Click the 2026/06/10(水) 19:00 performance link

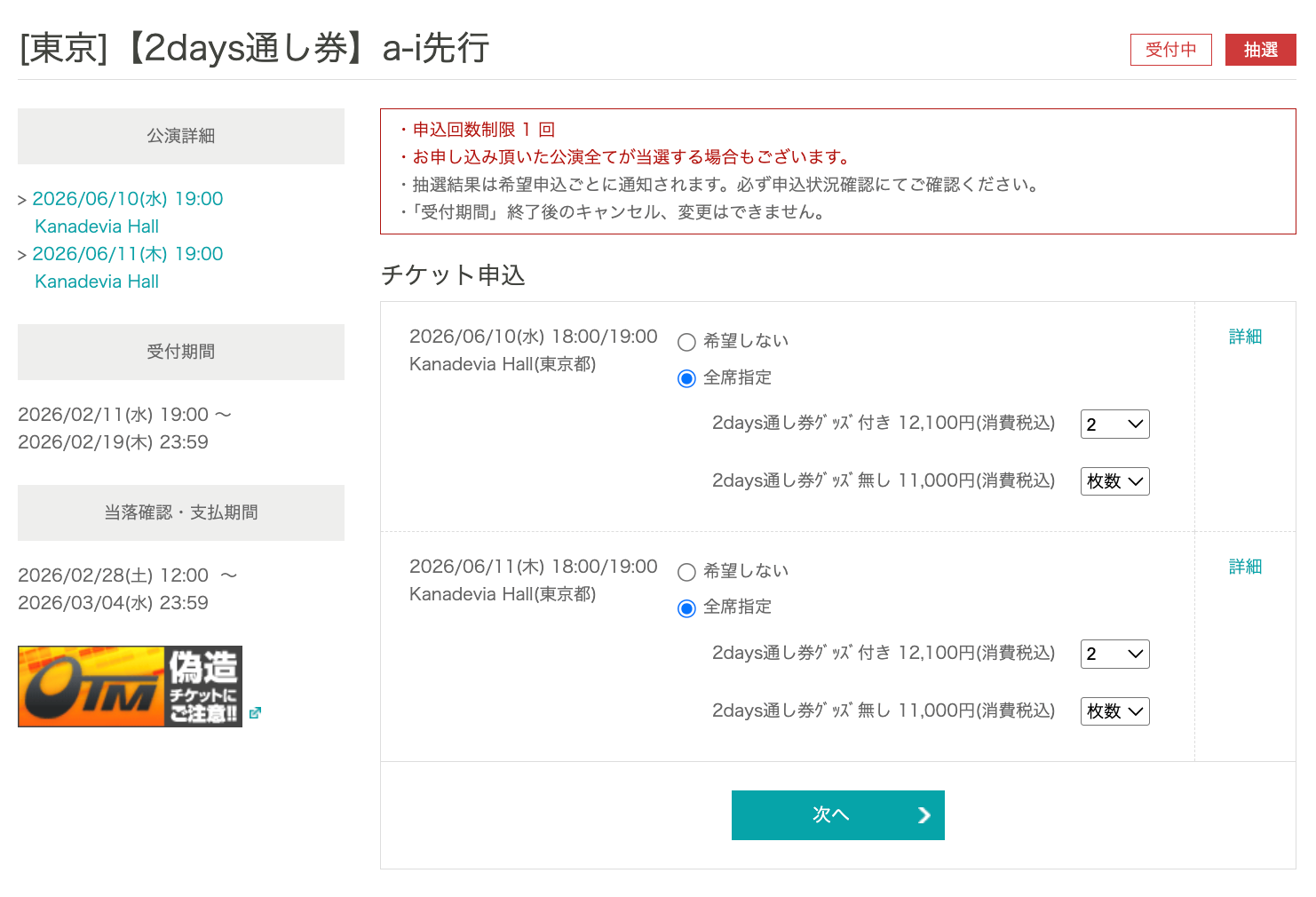[128, 199]
